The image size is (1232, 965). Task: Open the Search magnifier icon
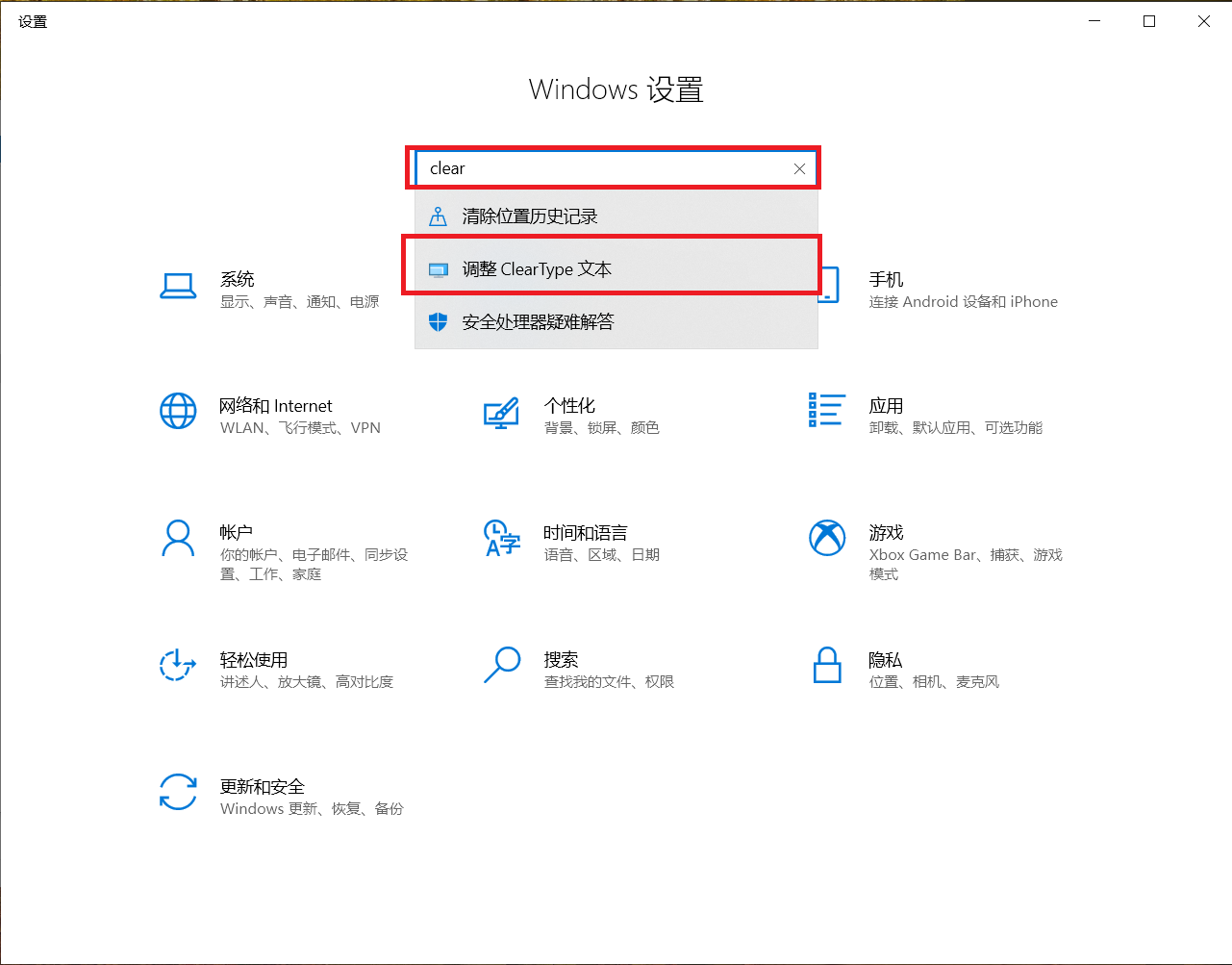502,665
